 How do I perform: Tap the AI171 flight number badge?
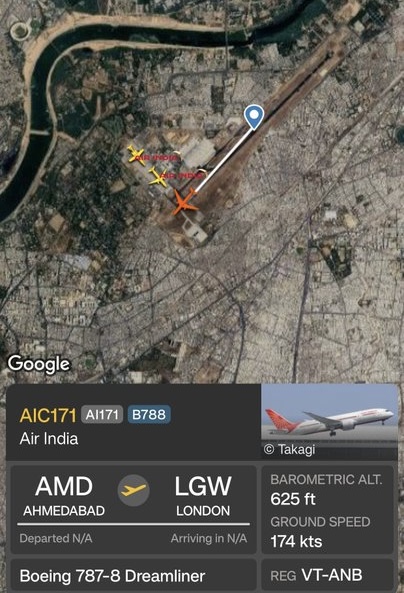(102, 414)
